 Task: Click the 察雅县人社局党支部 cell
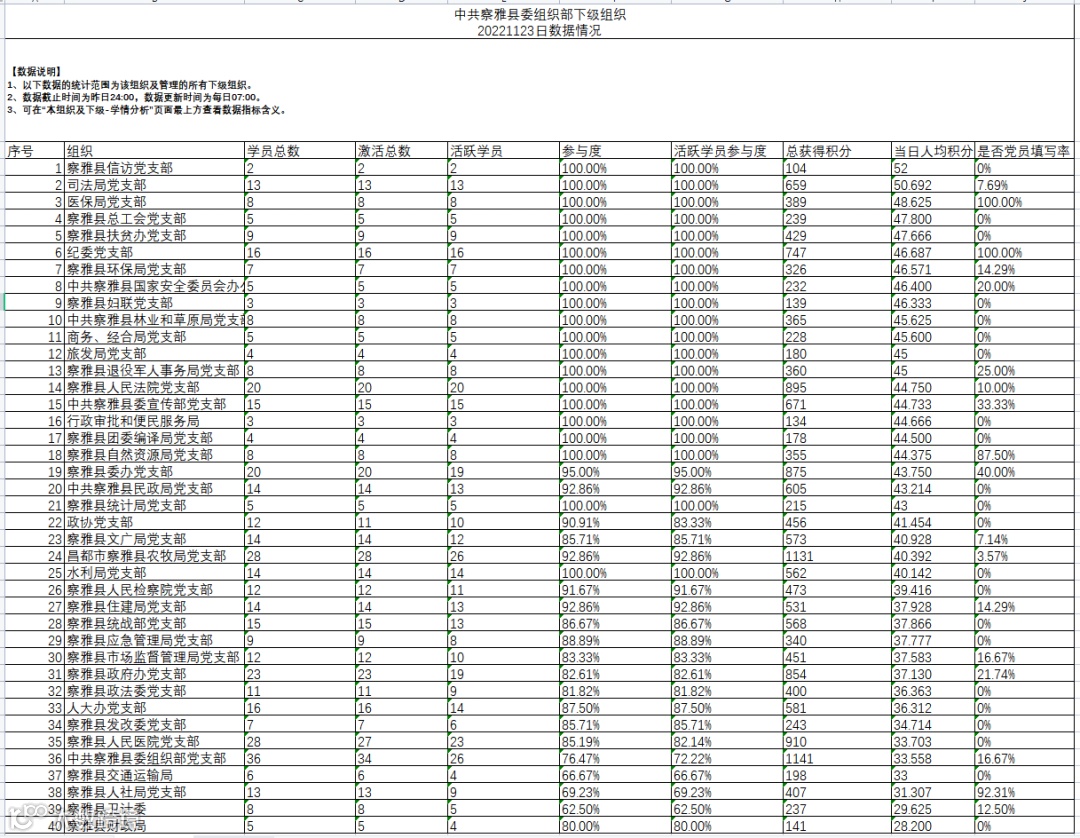[x=155, y=793]
